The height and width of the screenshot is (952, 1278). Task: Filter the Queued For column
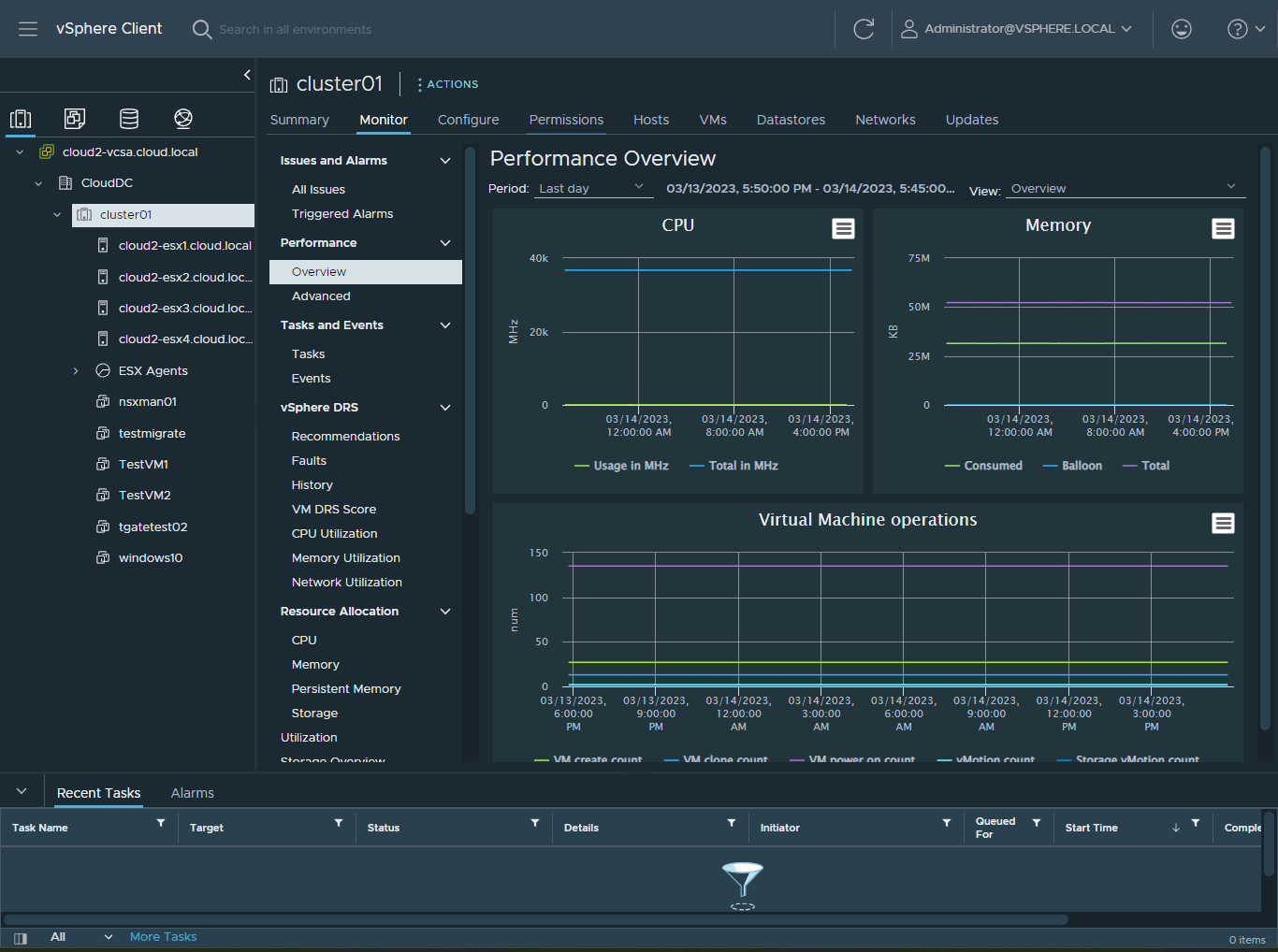point(1037,823)
